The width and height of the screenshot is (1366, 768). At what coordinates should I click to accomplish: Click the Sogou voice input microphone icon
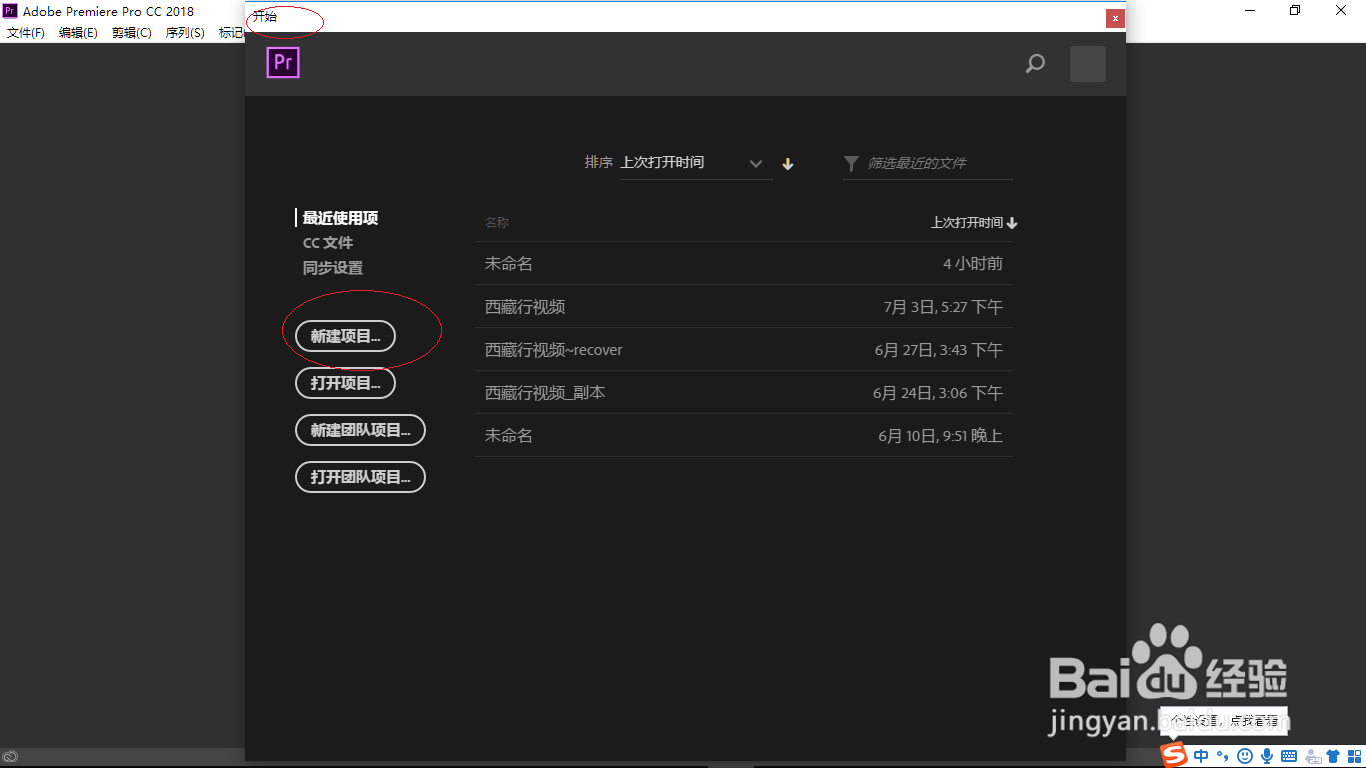click(1267, 755)
